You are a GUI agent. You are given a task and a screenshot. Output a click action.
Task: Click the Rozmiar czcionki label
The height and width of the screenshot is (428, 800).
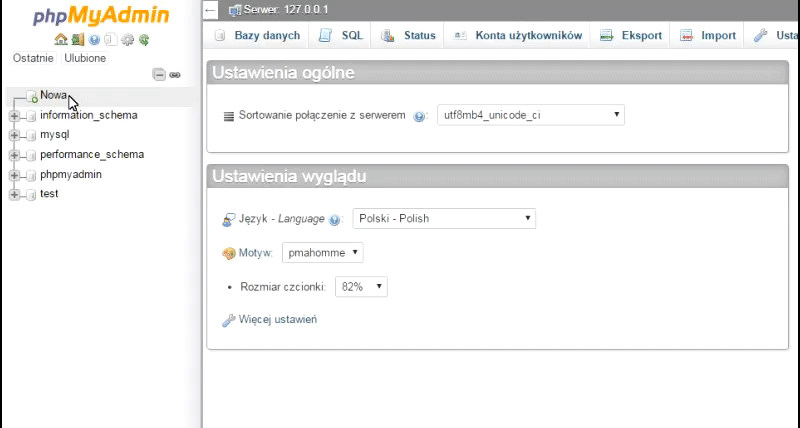tap(283, 287)
